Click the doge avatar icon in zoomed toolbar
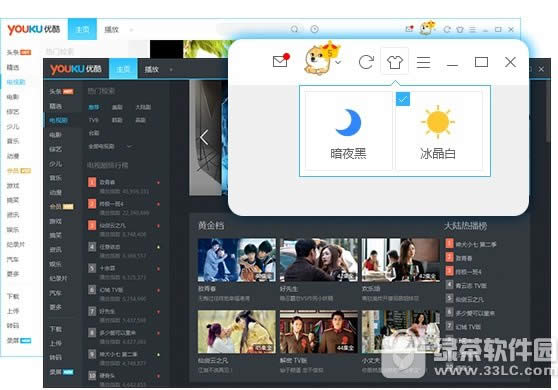This screenshot has height=390, width=558. tap(320, 59)
